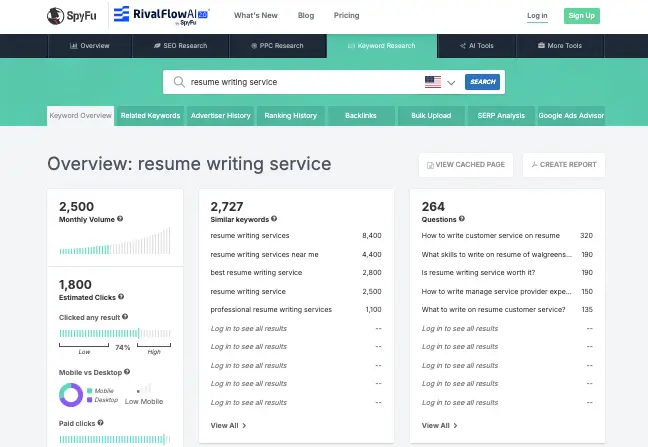This screenshot has height=447, width=648.
Task: Switch to the Related Keywords tab
Action: pyautogui.click(x=150, y=116)
